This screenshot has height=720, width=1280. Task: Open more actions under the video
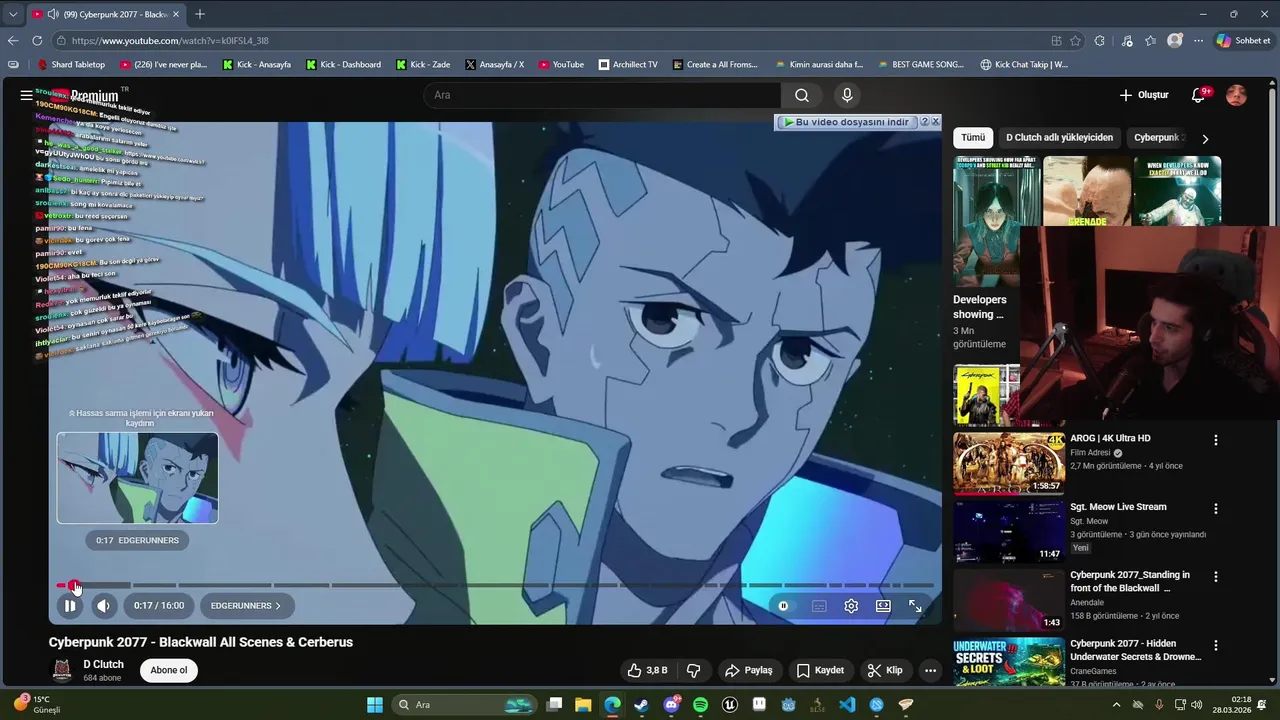930,671
